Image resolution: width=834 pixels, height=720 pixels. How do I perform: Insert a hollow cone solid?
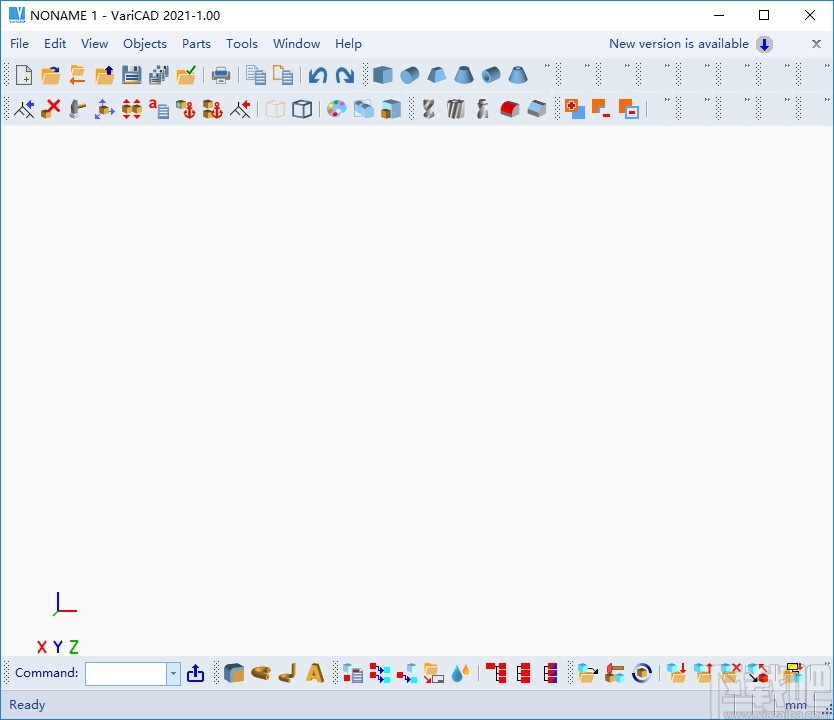pos(518,75)
